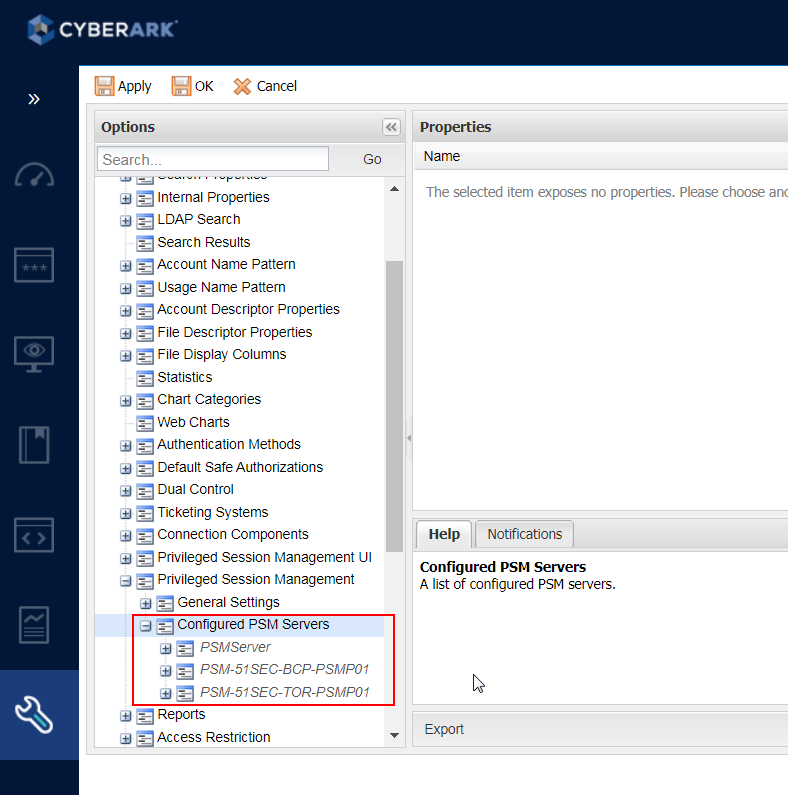Open the Administration wrench icon in sidebar

(34, 714)
